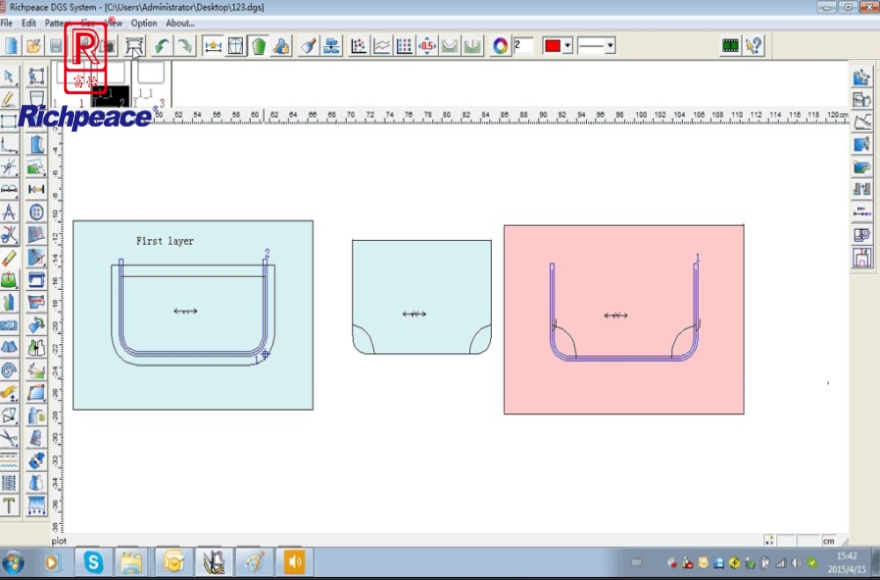Click the Undo arrow in toolbar
Screen dimensions: 880x580
pyautogui.click(x=161, y=46)
